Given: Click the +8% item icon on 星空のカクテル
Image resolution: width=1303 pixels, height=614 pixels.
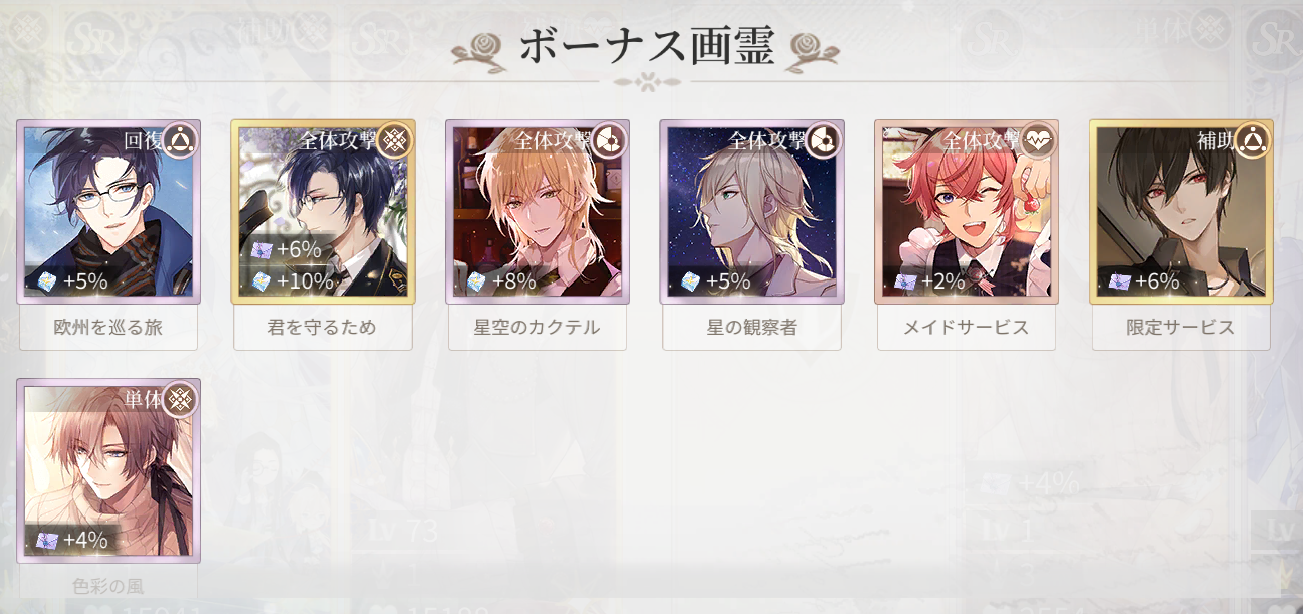Looking at the screenshot, I should click(x=475, y=282).
